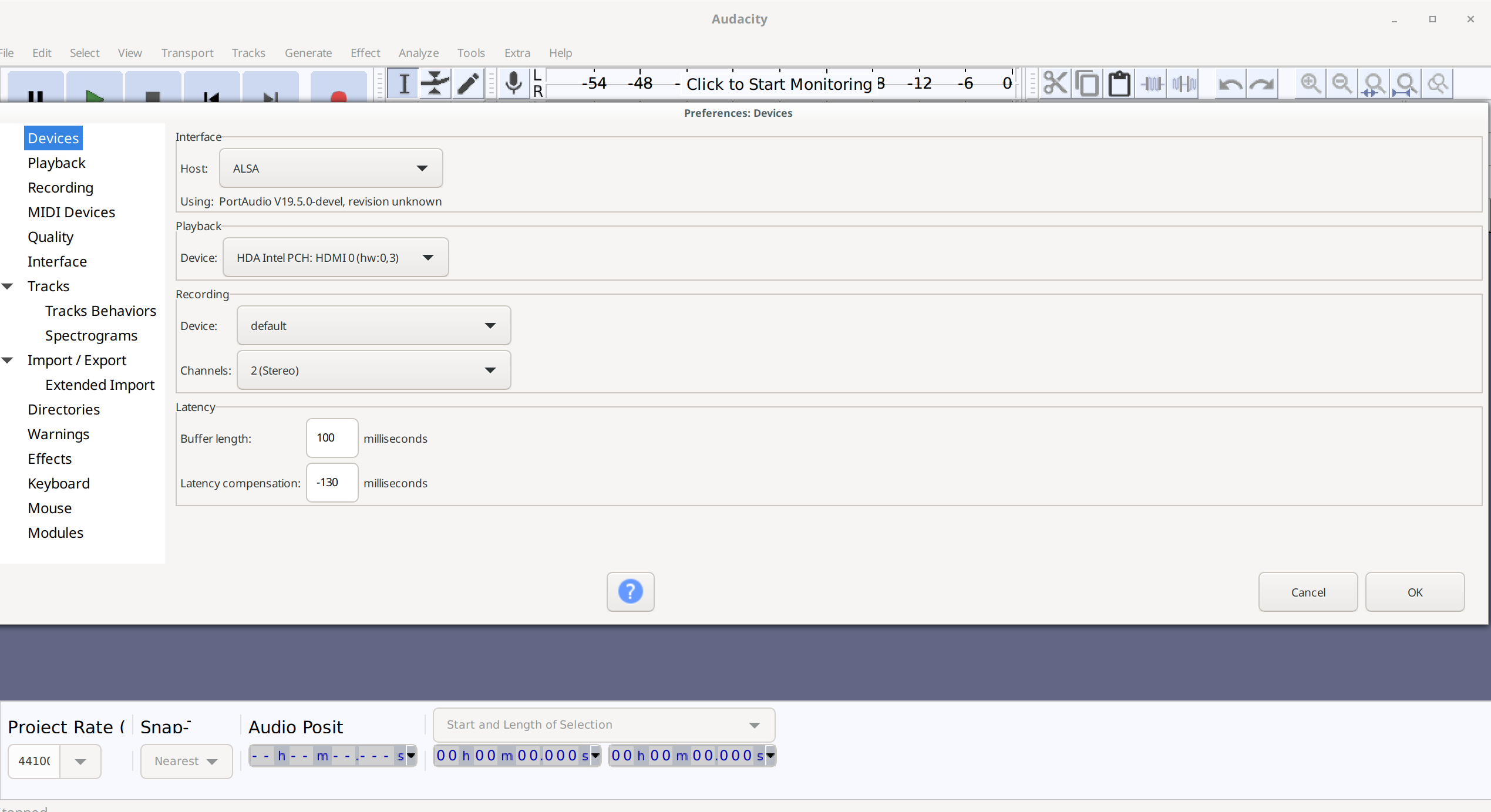Click the Trim audio icon
Viewport: 1491px width, 812px height.
(x=1152, y=84)
